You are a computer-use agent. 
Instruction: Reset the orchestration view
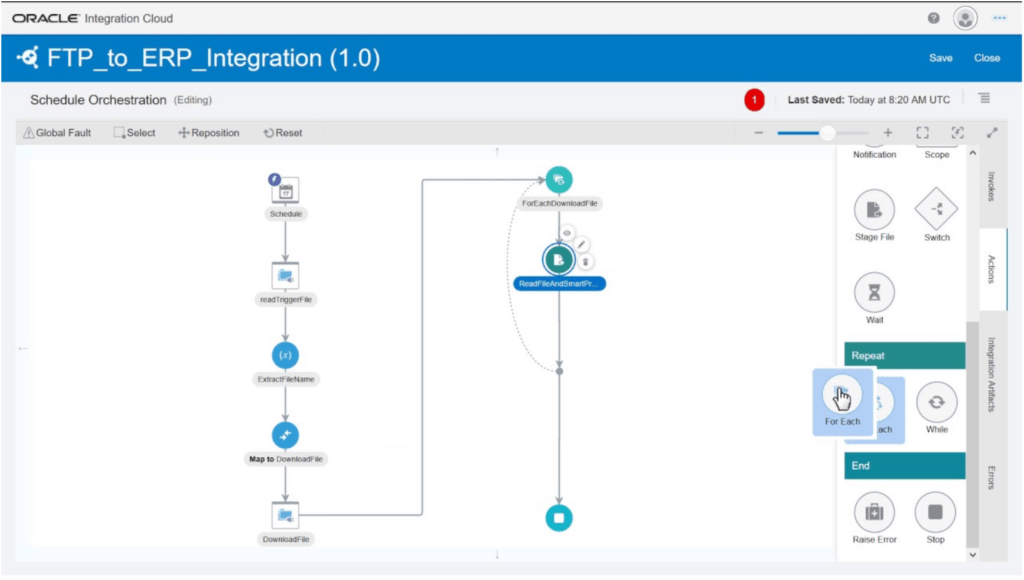tap(283, 132)
